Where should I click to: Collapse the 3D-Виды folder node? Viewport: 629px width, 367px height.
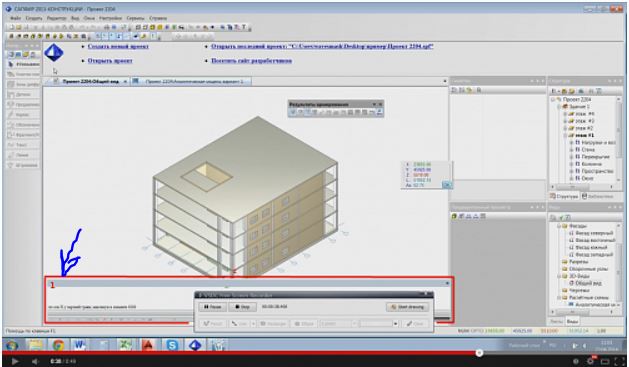point(558,276)
